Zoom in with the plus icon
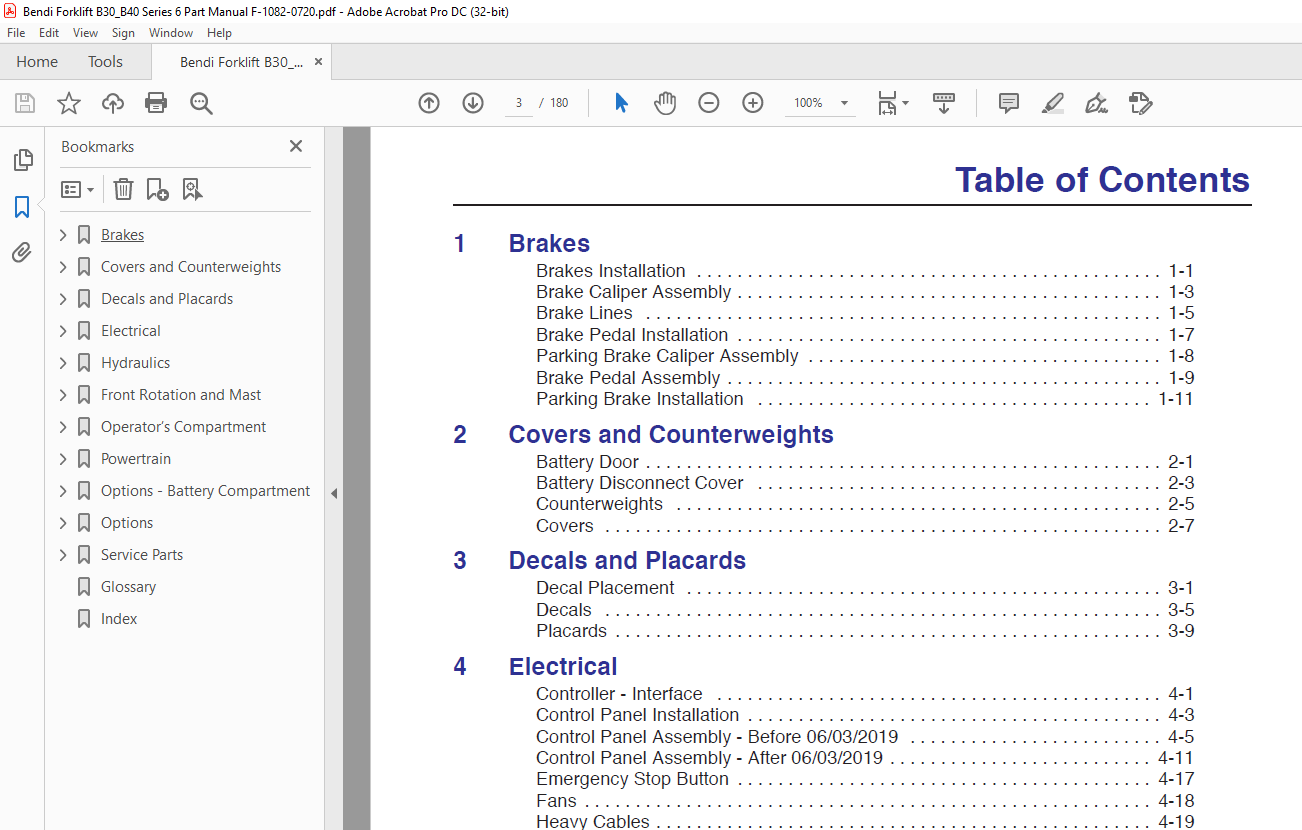This screenshot has width=1302, height=830. tap(753, 103)
